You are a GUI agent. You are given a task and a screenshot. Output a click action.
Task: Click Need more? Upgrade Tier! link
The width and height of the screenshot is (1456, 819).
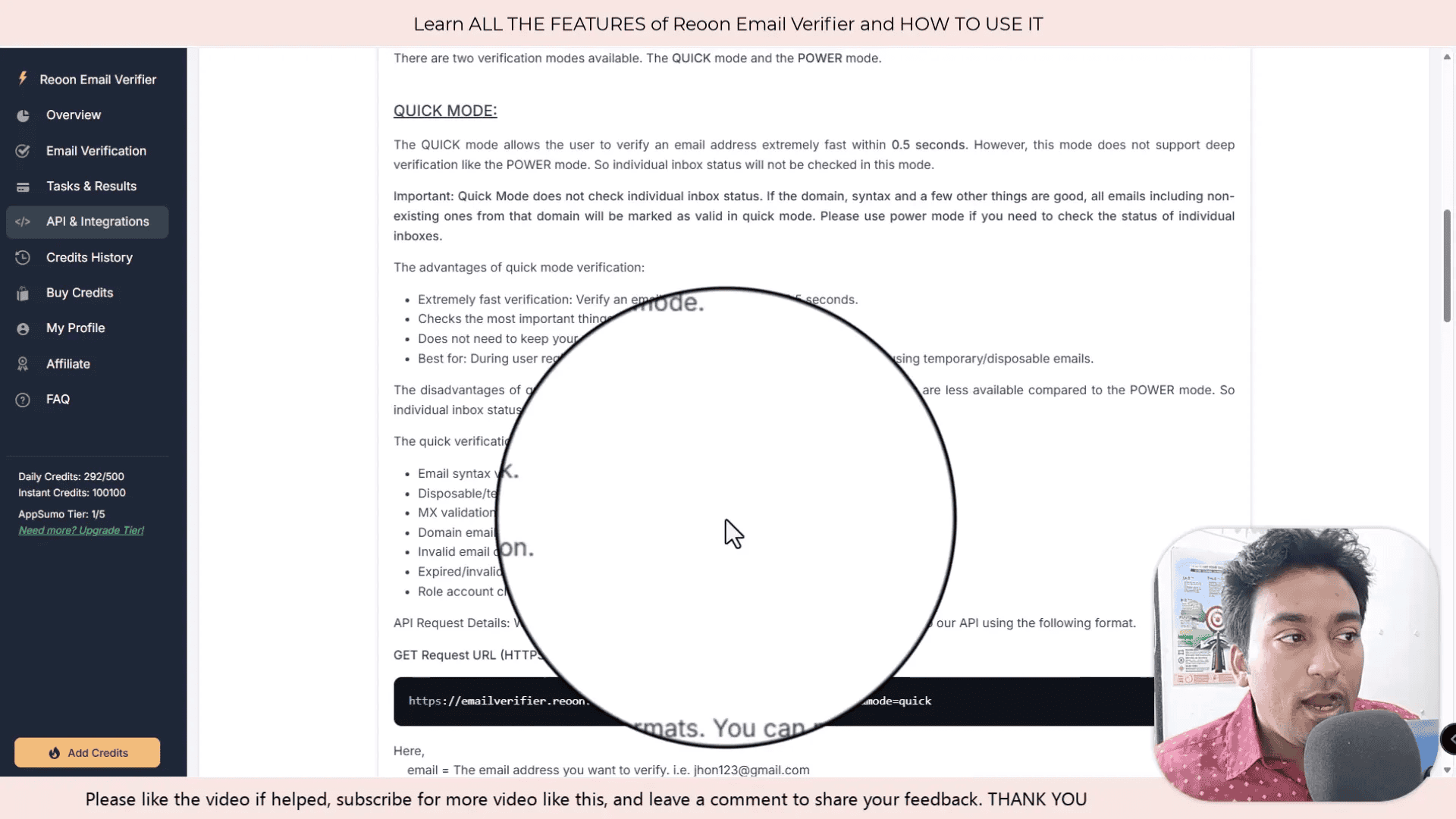(80, 530)
